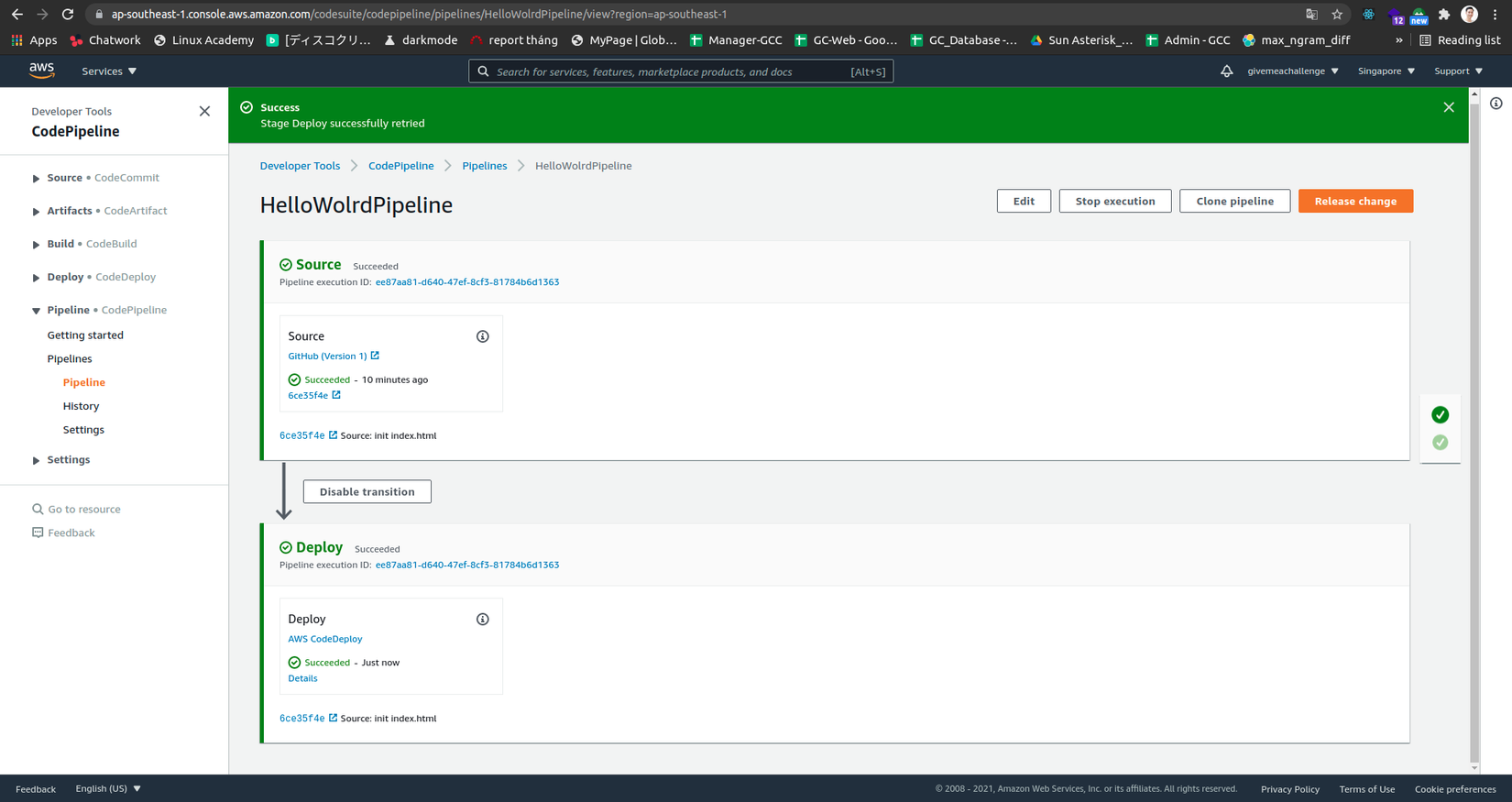Open the Services dropdown
The image size is (1512, 802).
click(109, 71)
